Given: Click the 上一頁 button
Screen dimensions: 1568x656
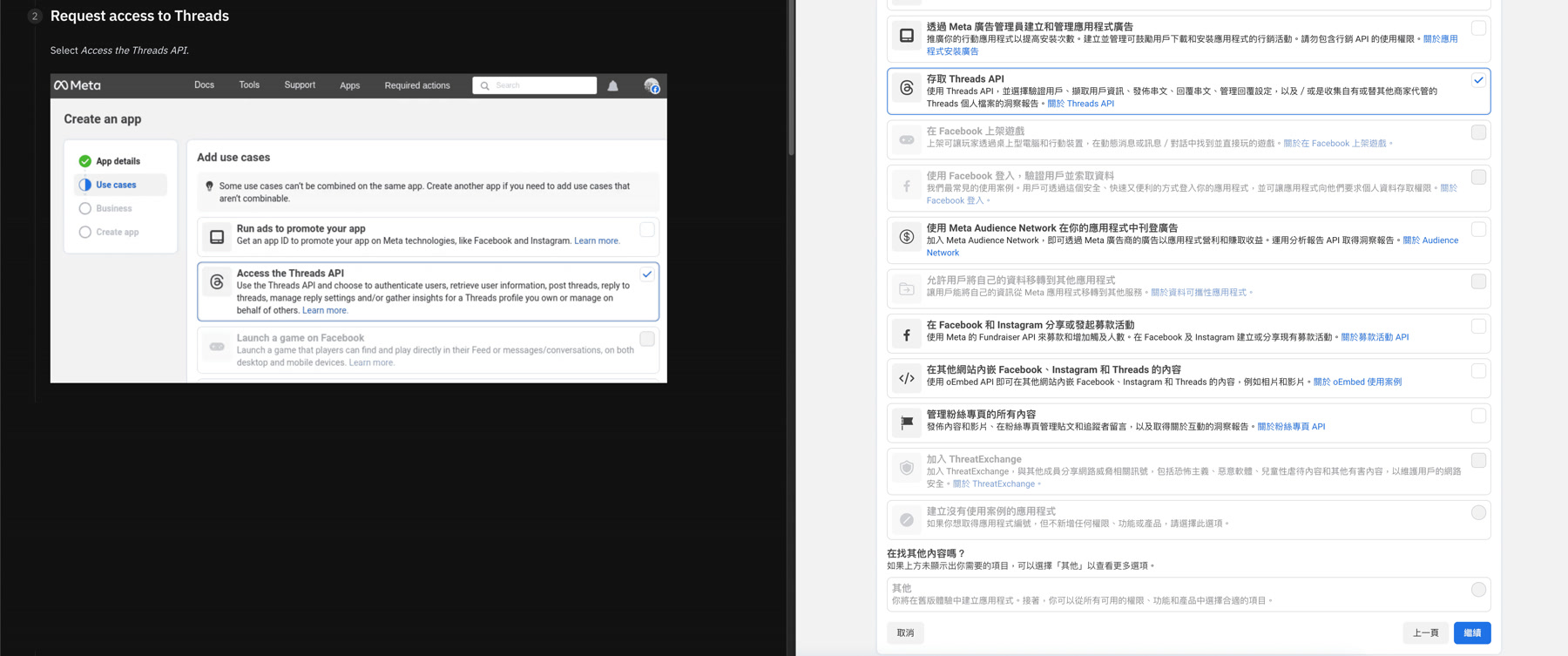Looking at the screenshot, I should (1426, 632).
